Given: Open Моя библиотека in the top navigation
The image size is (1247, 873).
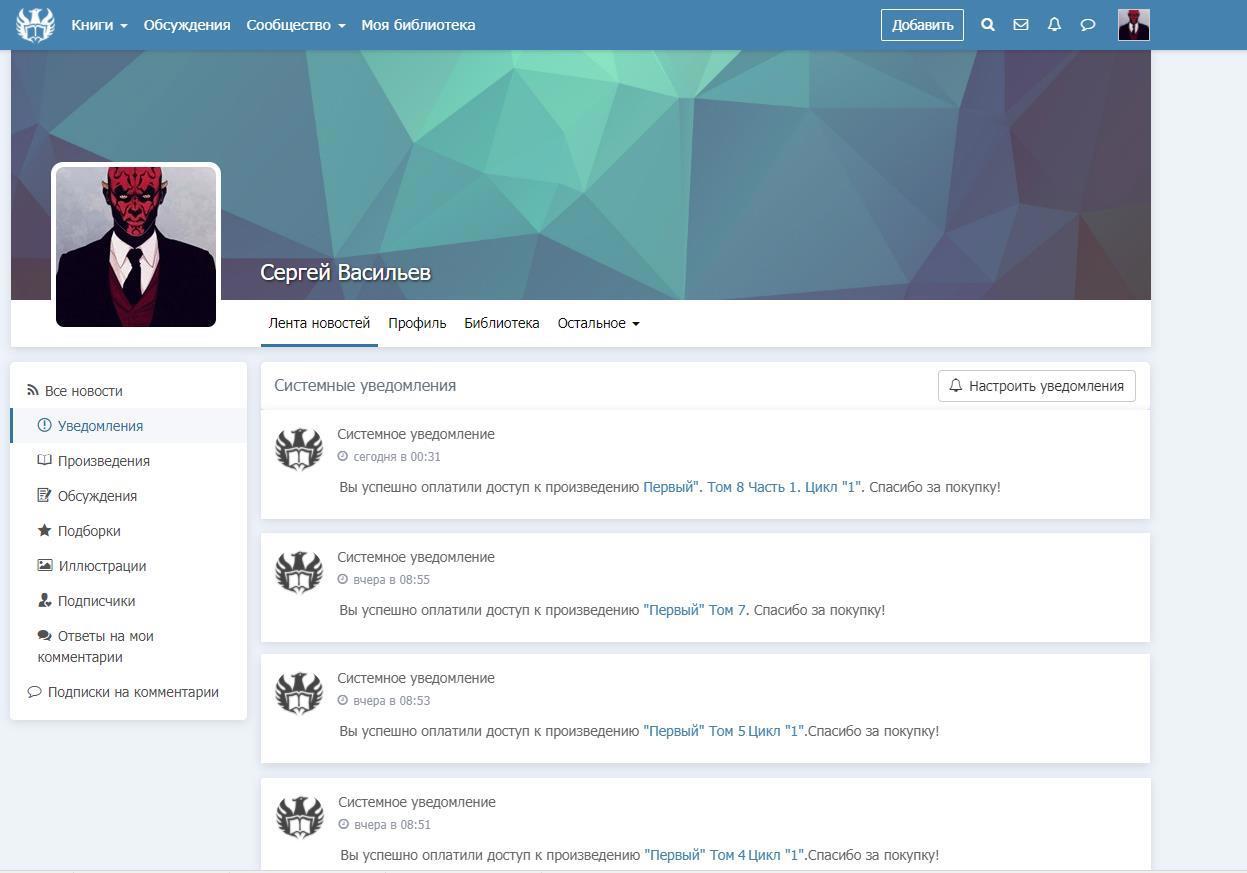Looking at the screenshot, I should [418, 25].
